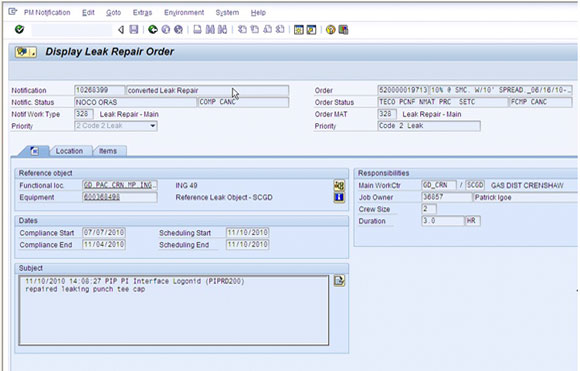Open the Goto menu

click(113, 13)
